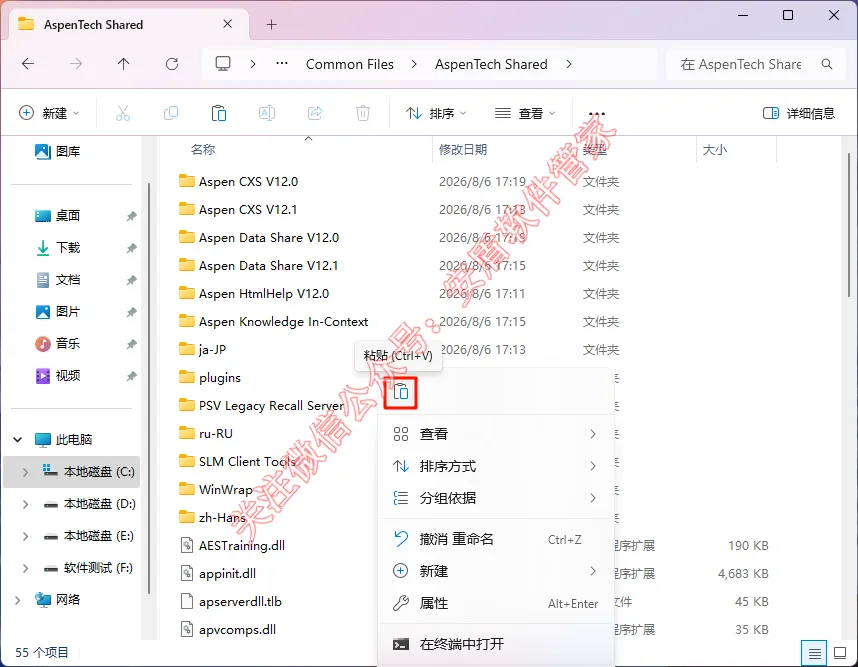Viewport: 858px width, 667px height.
Task: Open the View submenu in context menu
Action: point(495,434)
